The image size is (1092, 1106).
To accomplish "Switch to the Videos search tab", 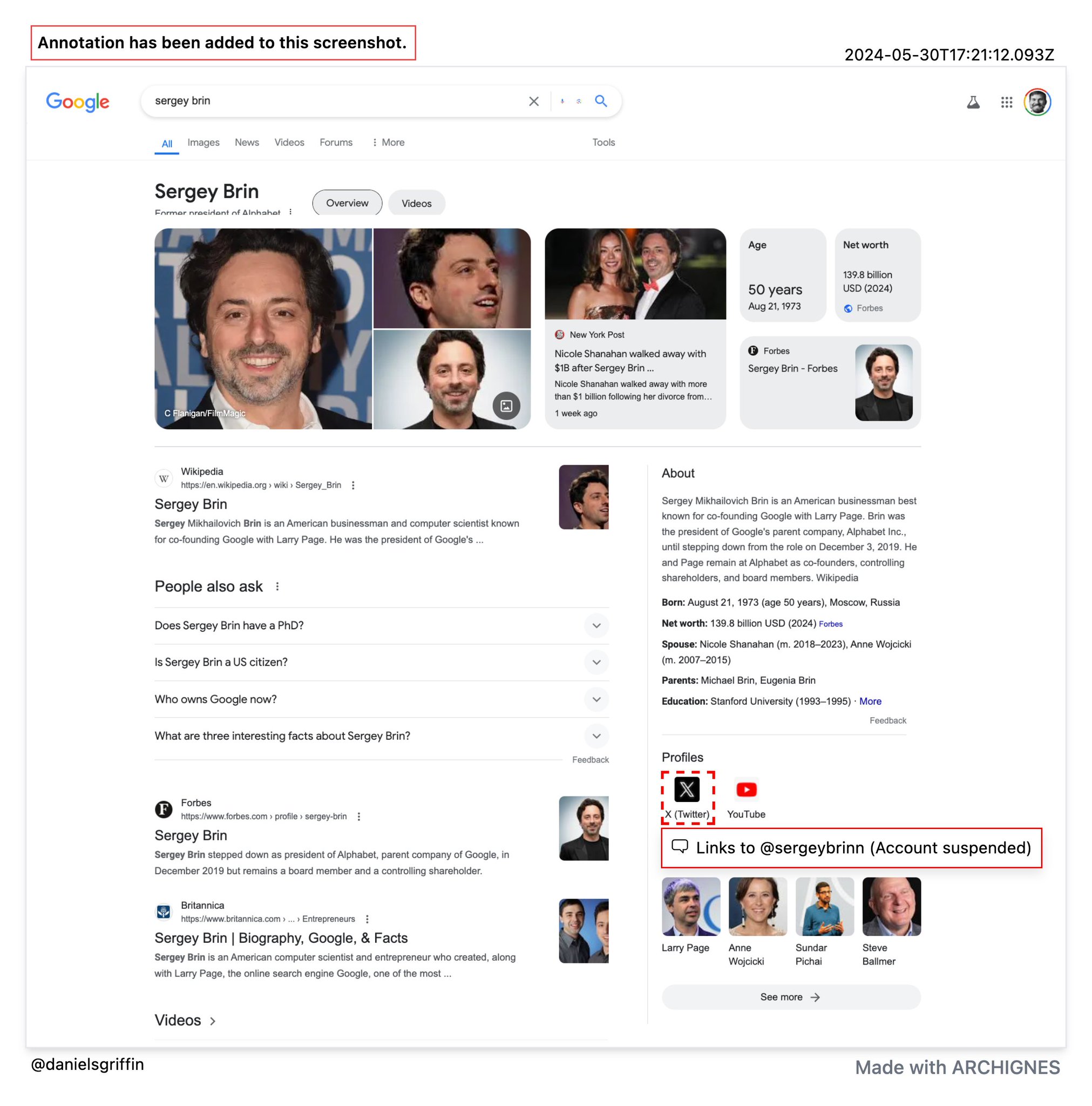I will coord(289,142).
